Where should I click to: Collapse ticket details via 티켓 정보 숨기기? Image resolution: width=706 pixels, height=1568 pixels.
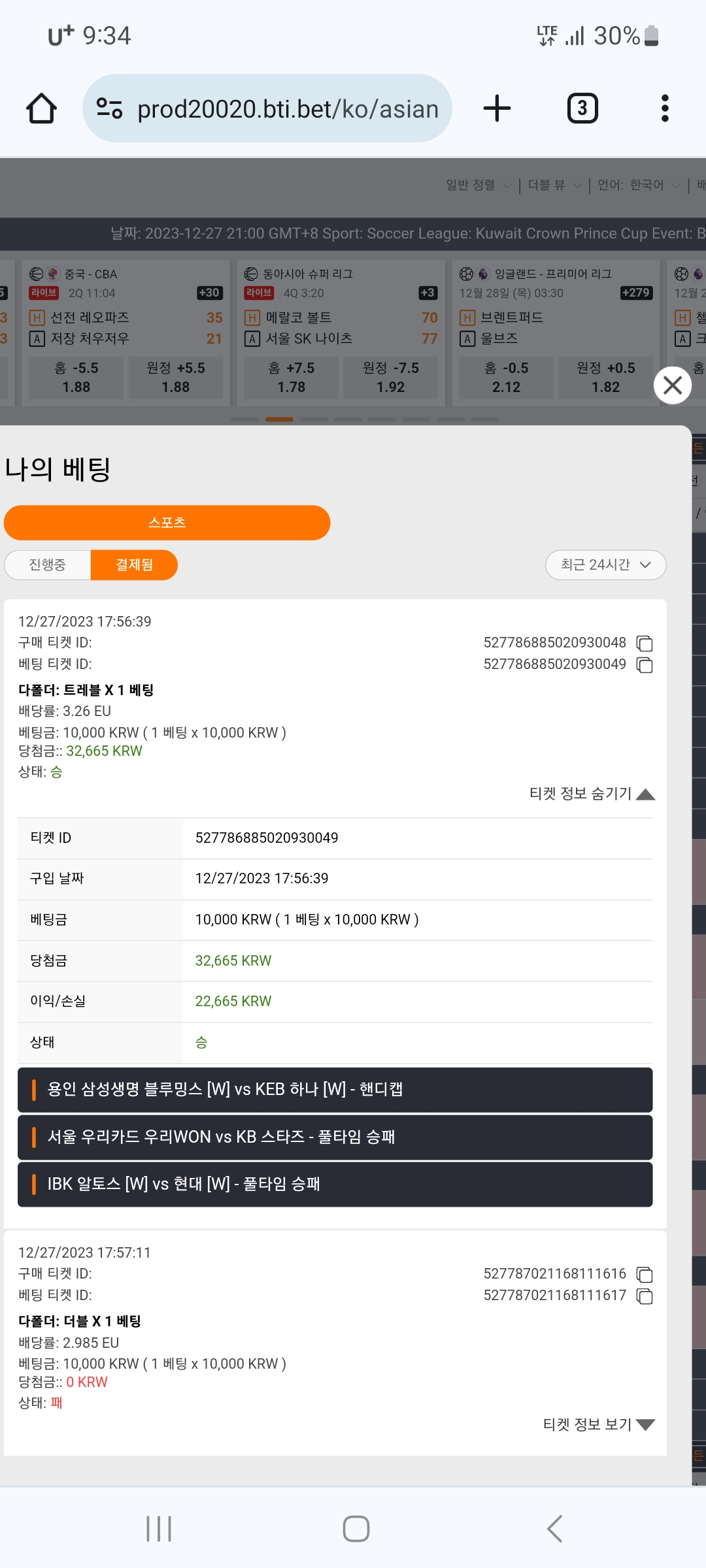(592, 794)
